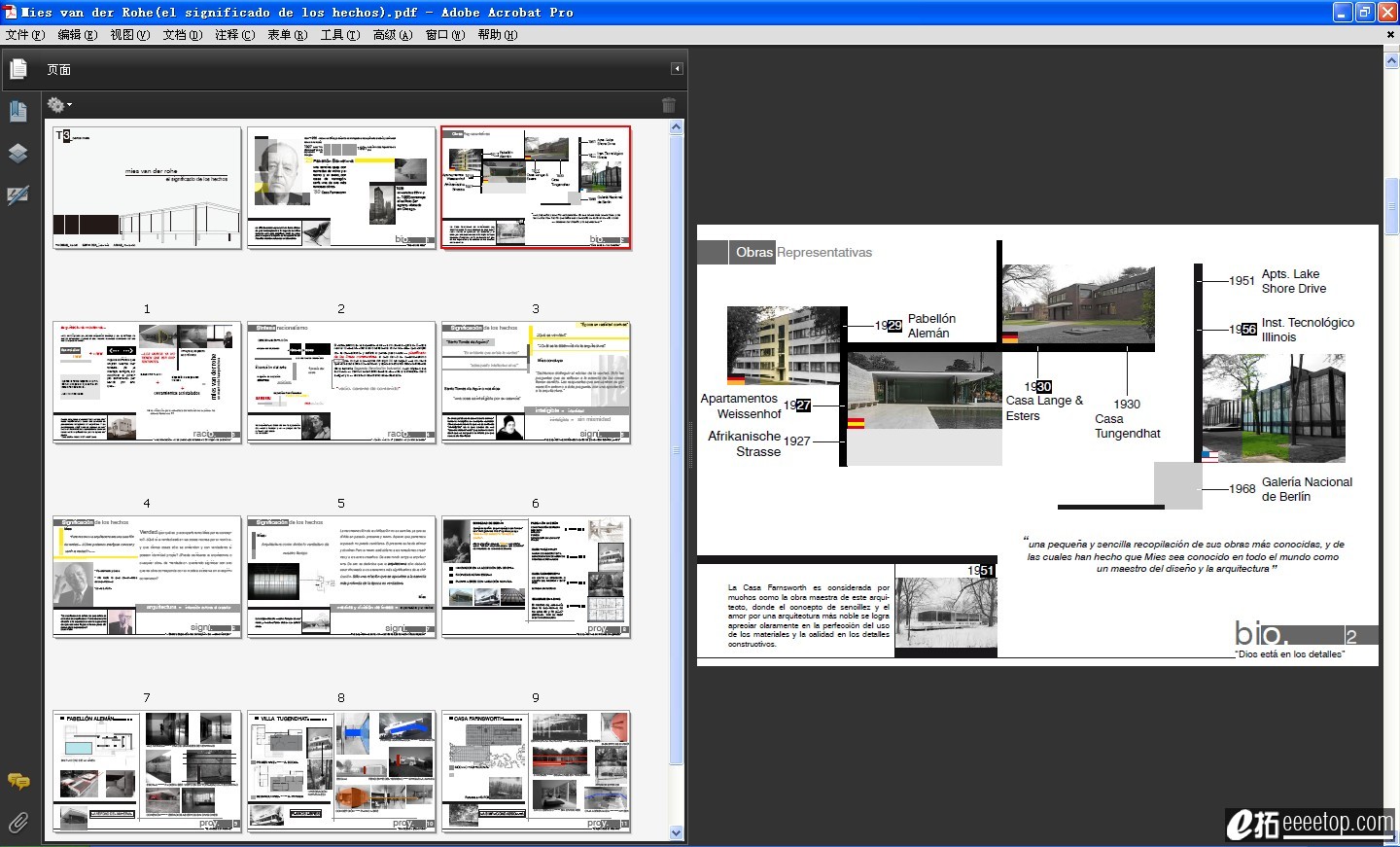The width and height of the screenshot is (1400, 847).
Task: Select page 8 thumbnail
Action: [x=341, y=577]
